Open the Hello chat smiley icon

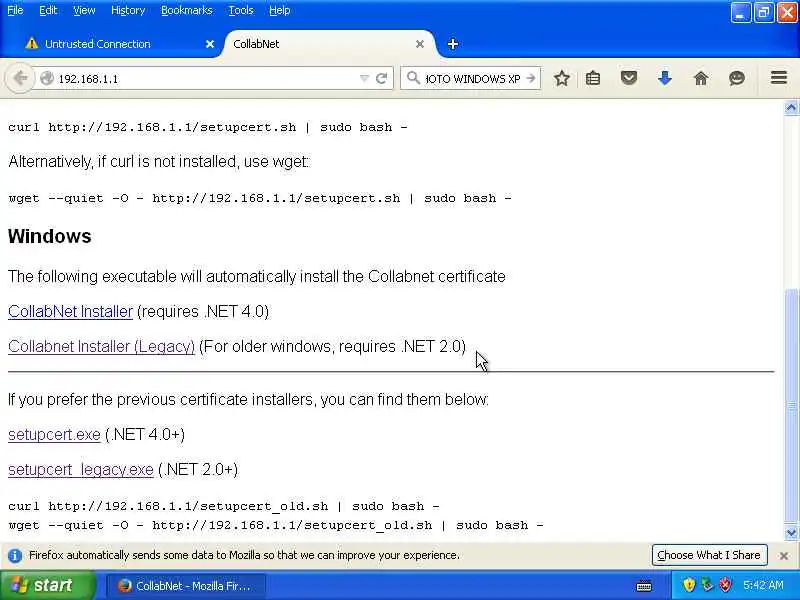coord(737,78)
